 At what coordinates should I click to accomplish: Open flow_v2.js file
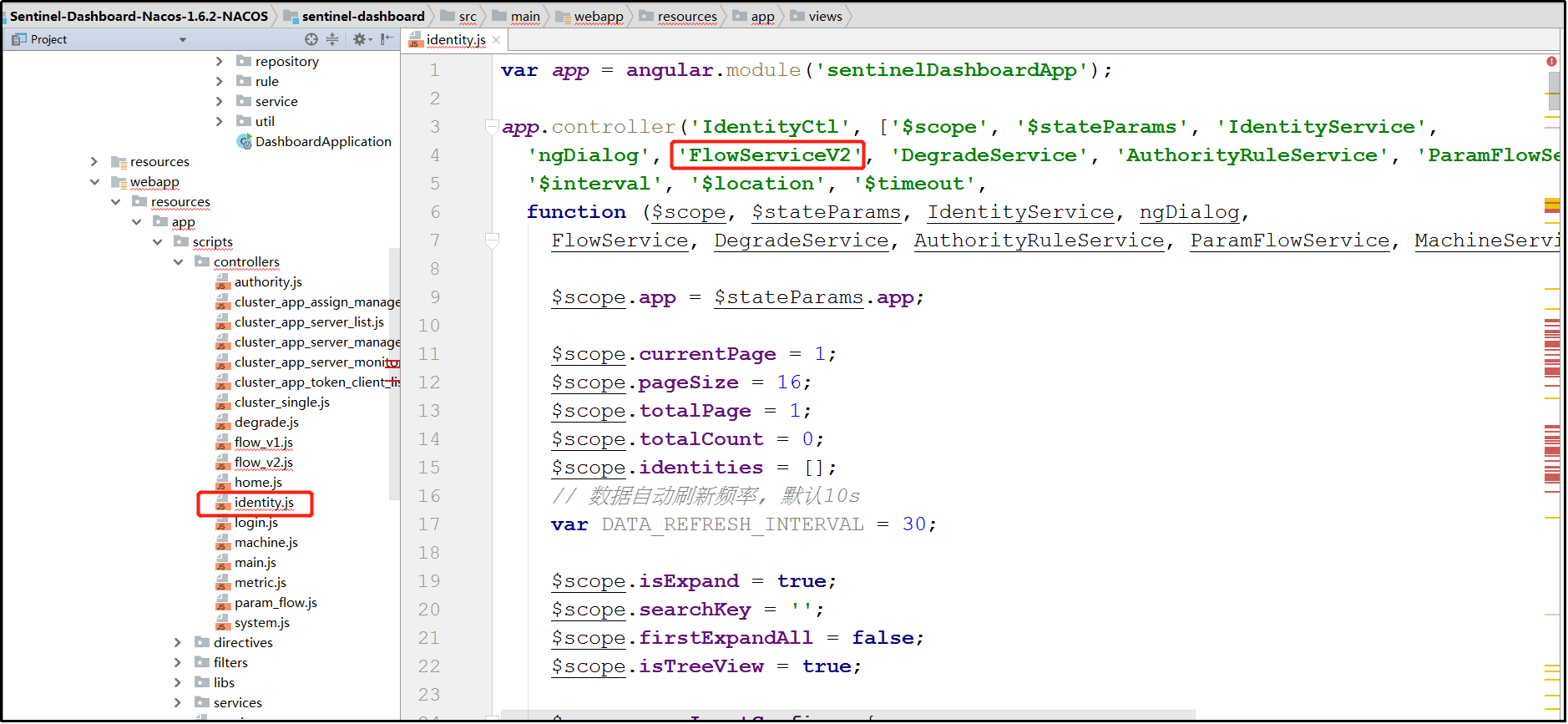[255, 462]
